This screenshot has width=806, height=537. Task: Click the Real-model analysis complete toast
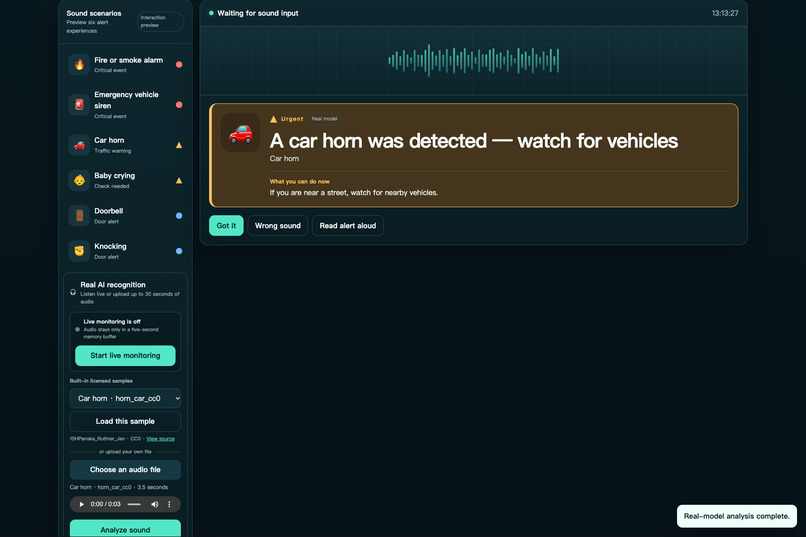click(x=737, y=516)
